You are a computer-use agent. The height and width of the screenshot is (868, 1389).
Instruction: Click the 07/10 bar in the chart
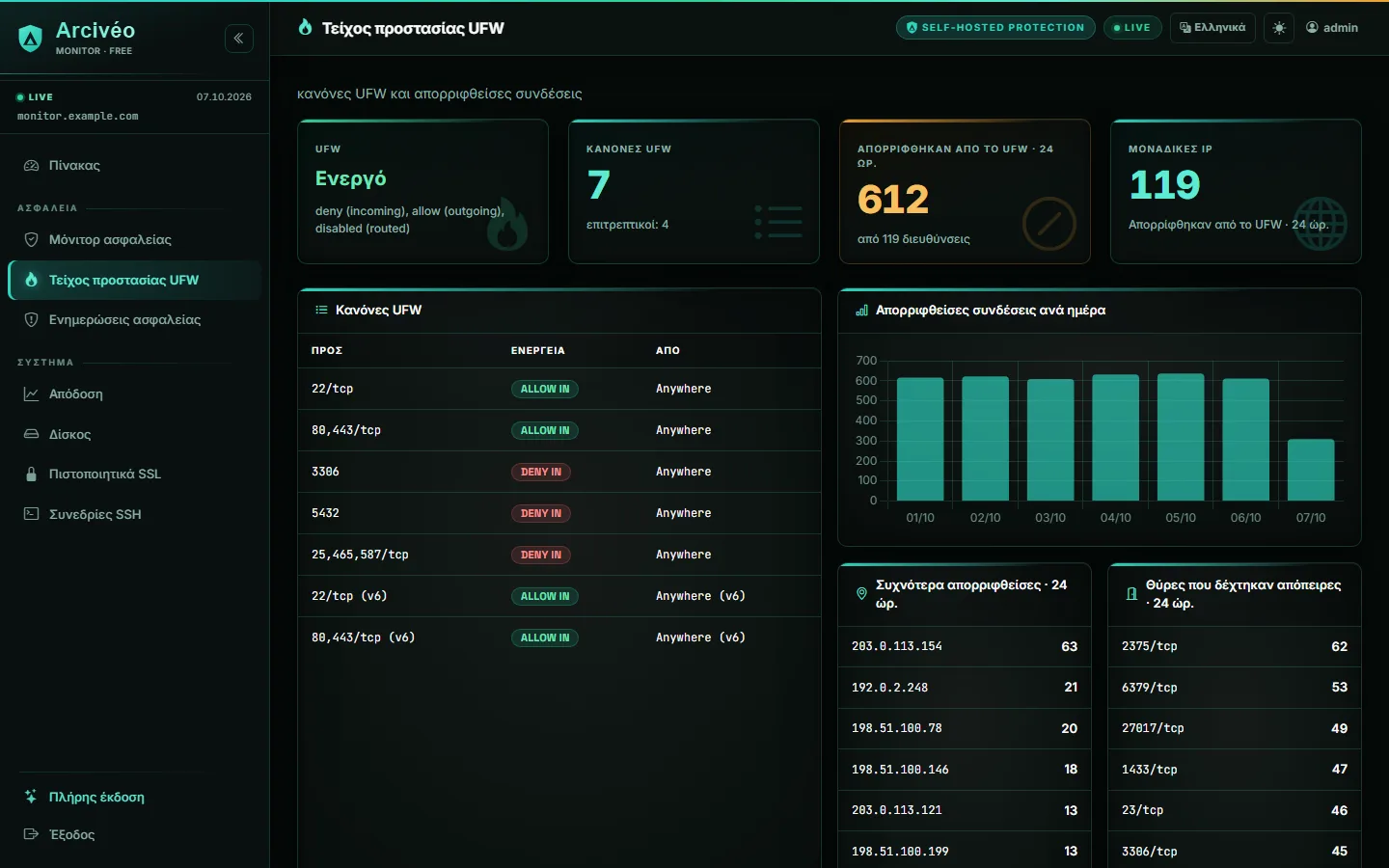[1311, 470]
